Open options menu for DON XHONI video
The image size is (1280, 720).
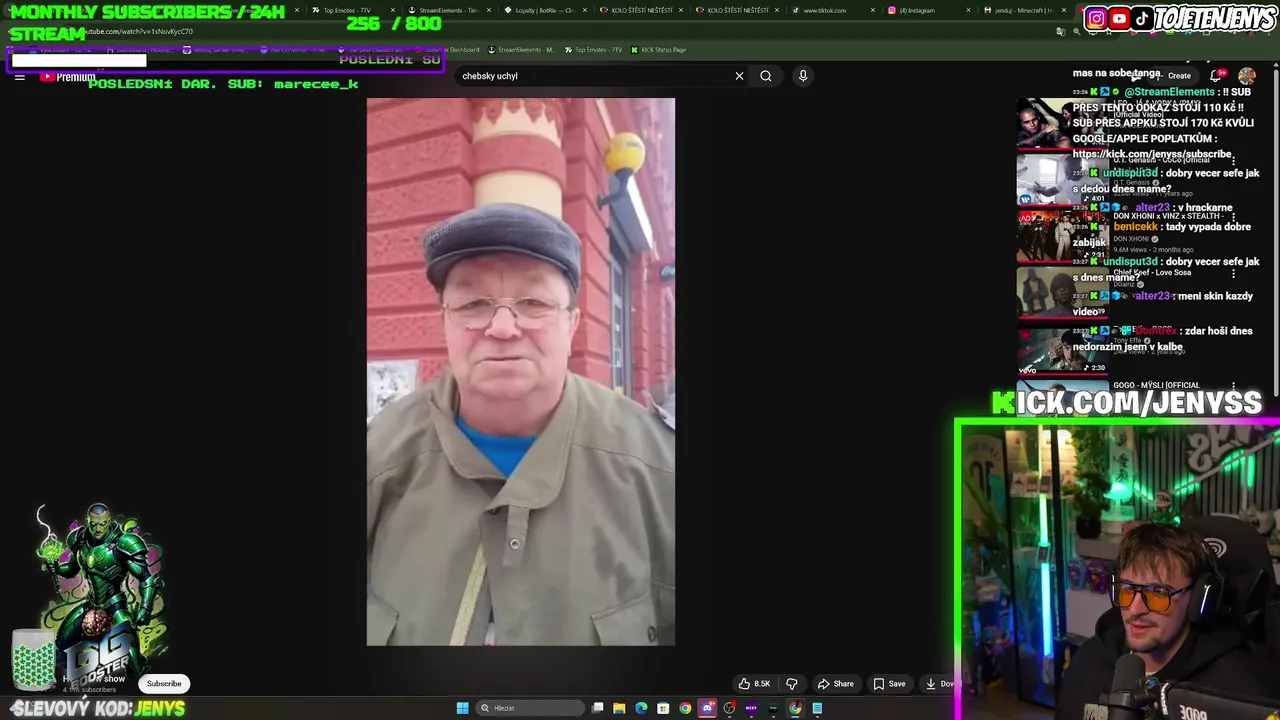coord(1233,217)
